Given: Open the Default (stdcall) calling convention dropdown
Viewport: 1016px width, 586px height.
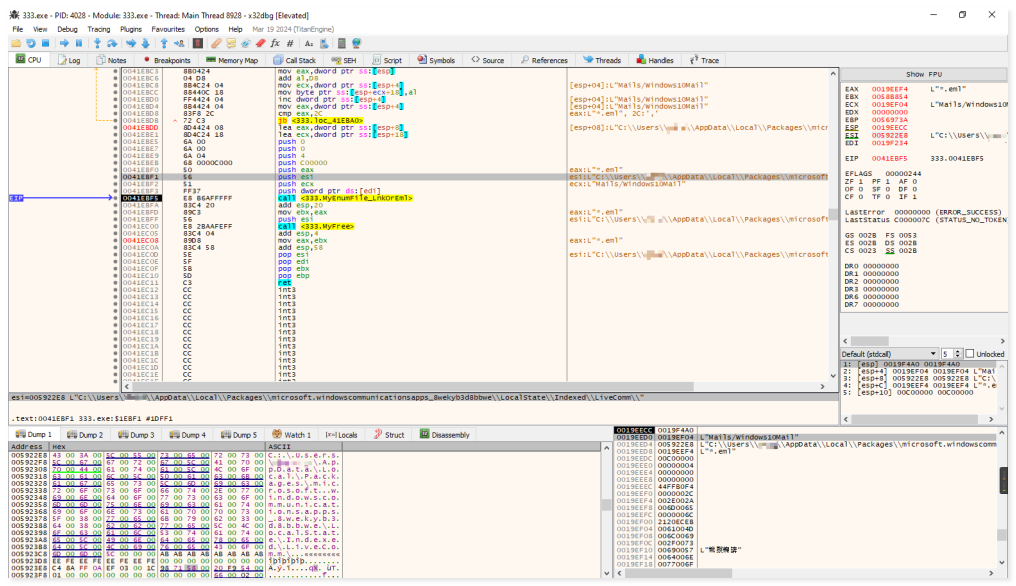Looking at the screenshot, I should click(887, 354).
